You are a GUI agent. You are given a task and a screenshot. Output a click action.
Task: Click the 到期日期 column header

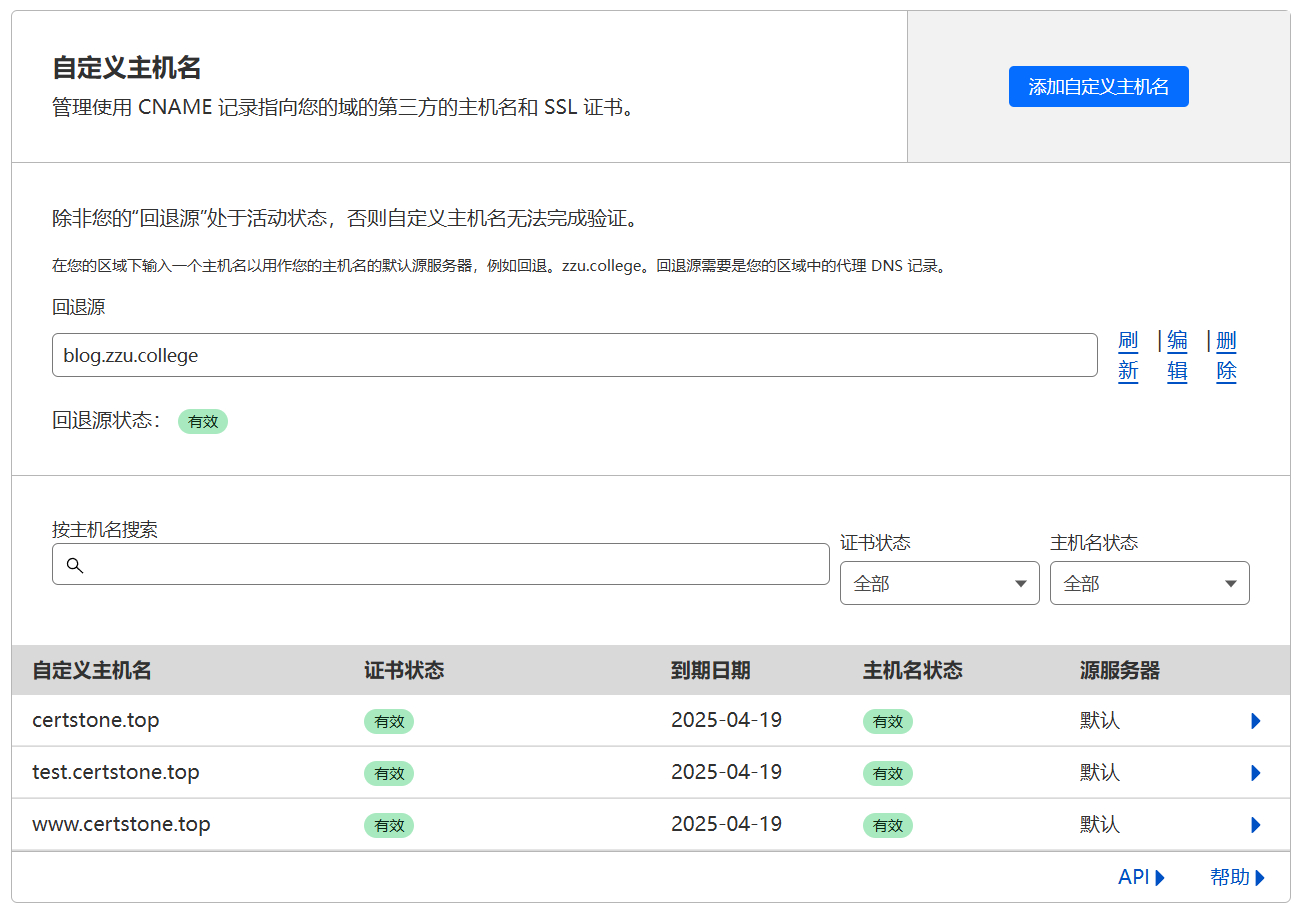click(x=710, y=670)
